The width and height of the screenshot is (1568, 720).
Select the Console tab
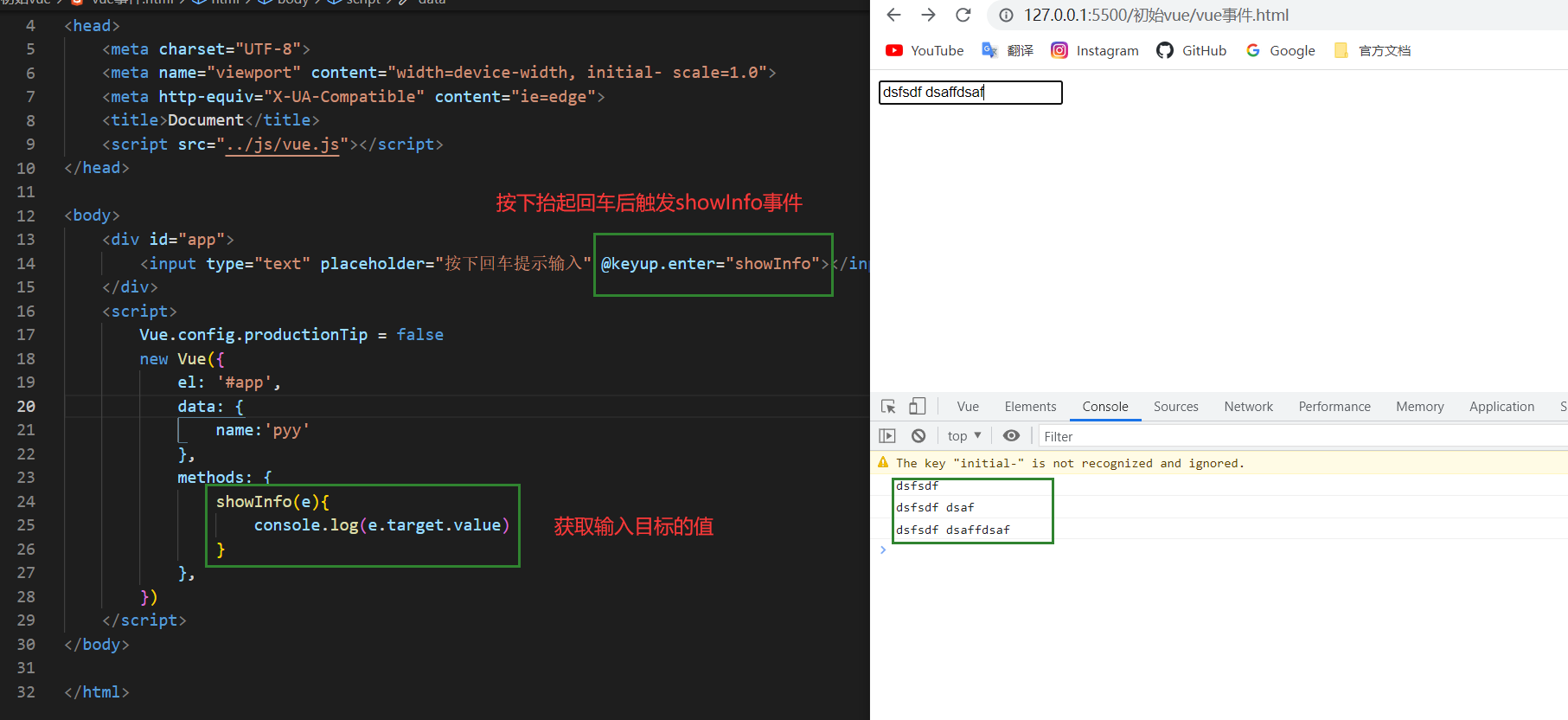click(x=1105, y=407)
